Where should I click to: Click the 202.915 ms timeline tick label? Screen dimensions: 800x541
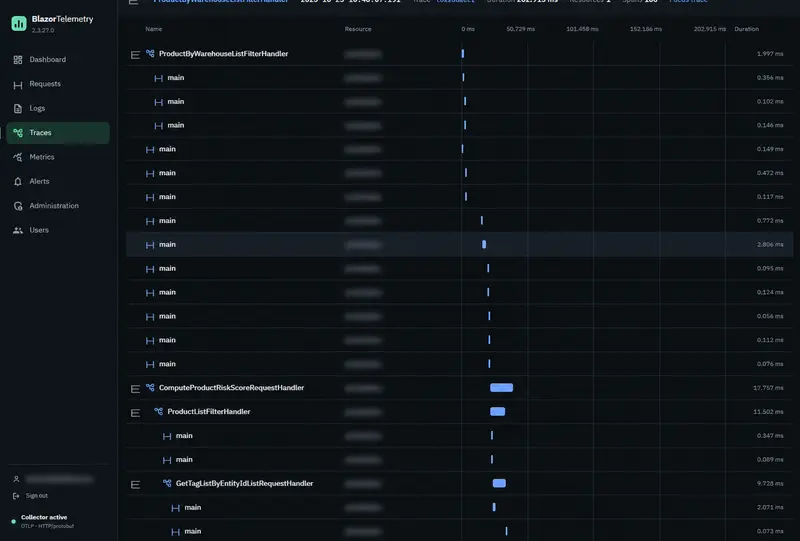(x=710, y=29)
